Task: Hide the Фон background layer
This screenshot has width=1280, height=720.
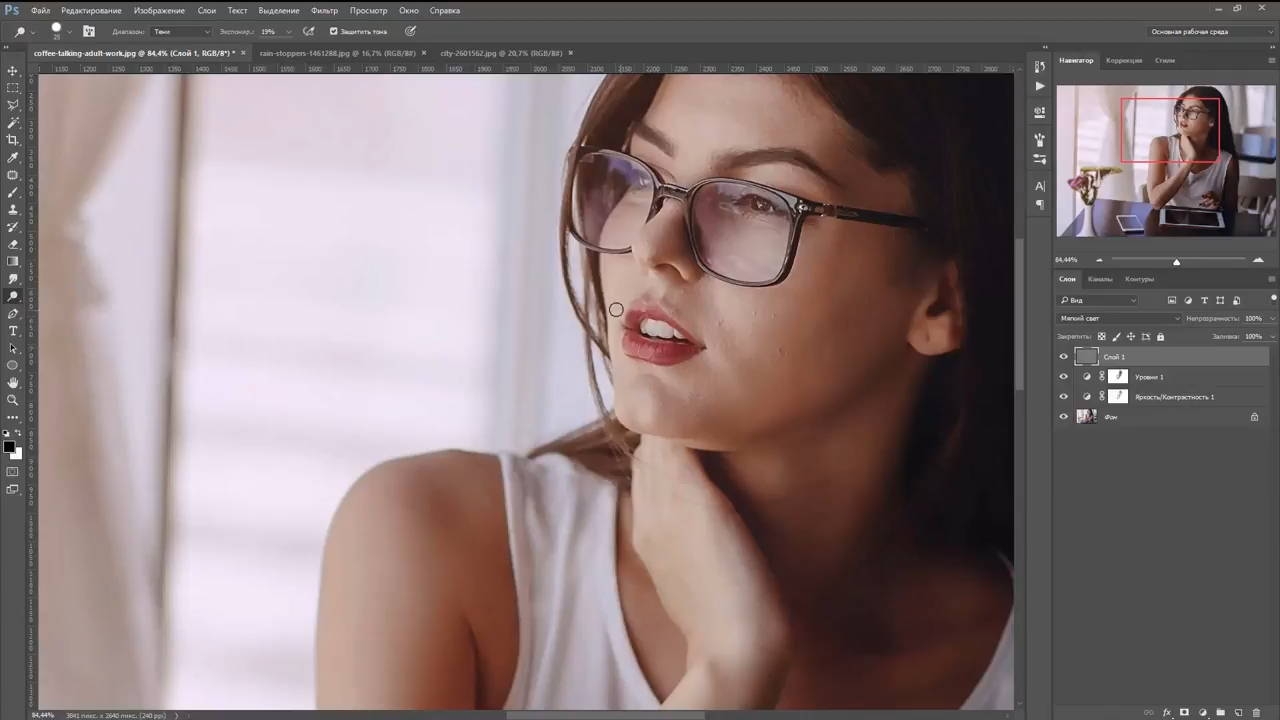Action: click(x=1063, y=417)
